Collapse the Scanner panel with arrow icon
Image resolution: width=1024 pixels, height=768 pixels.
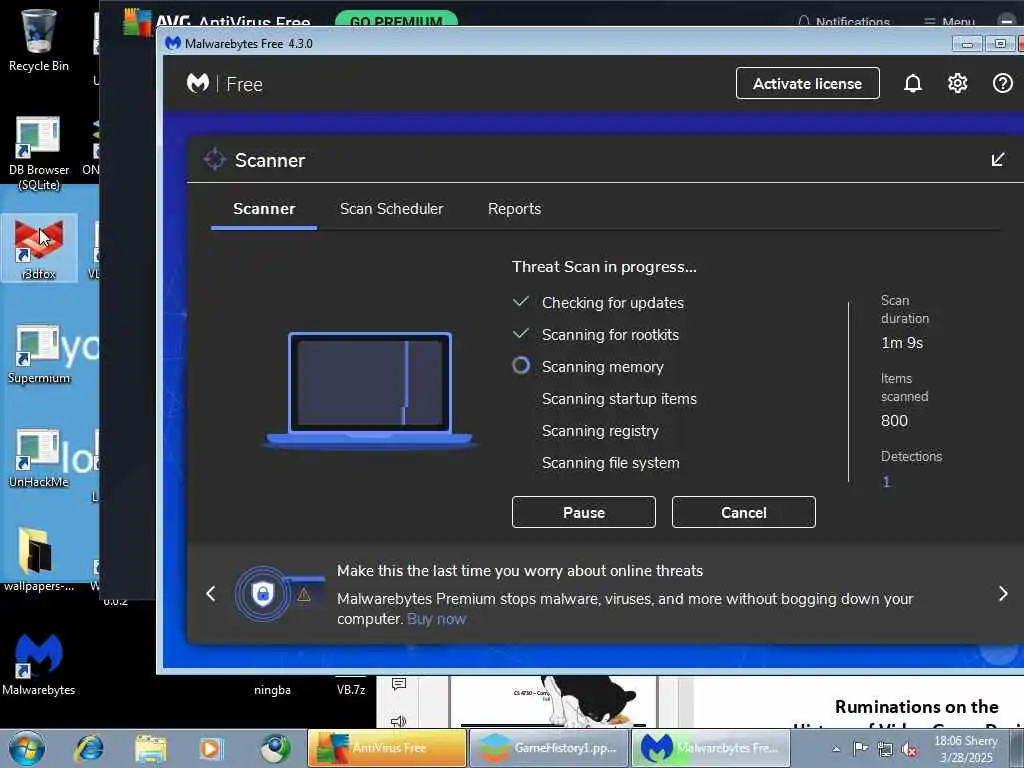tap(998, 160)
